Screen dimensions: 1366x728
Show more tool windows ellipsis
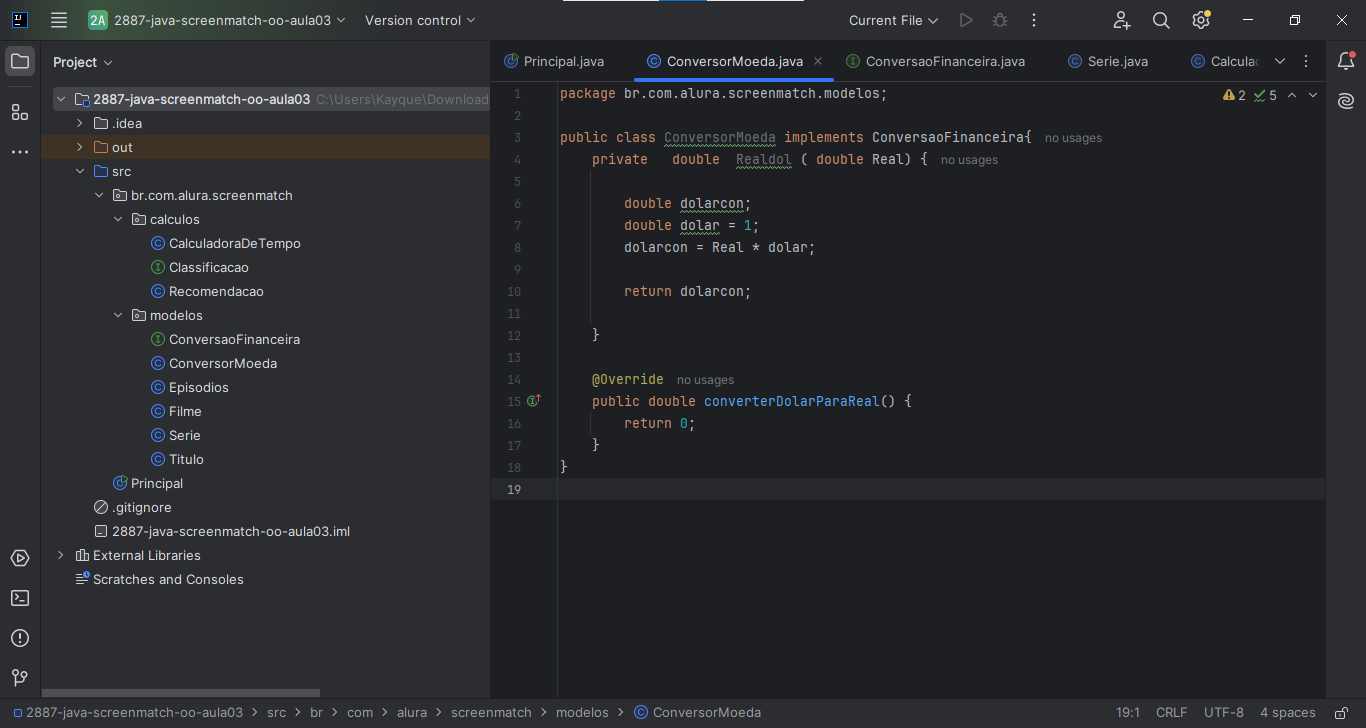[20, 152]
